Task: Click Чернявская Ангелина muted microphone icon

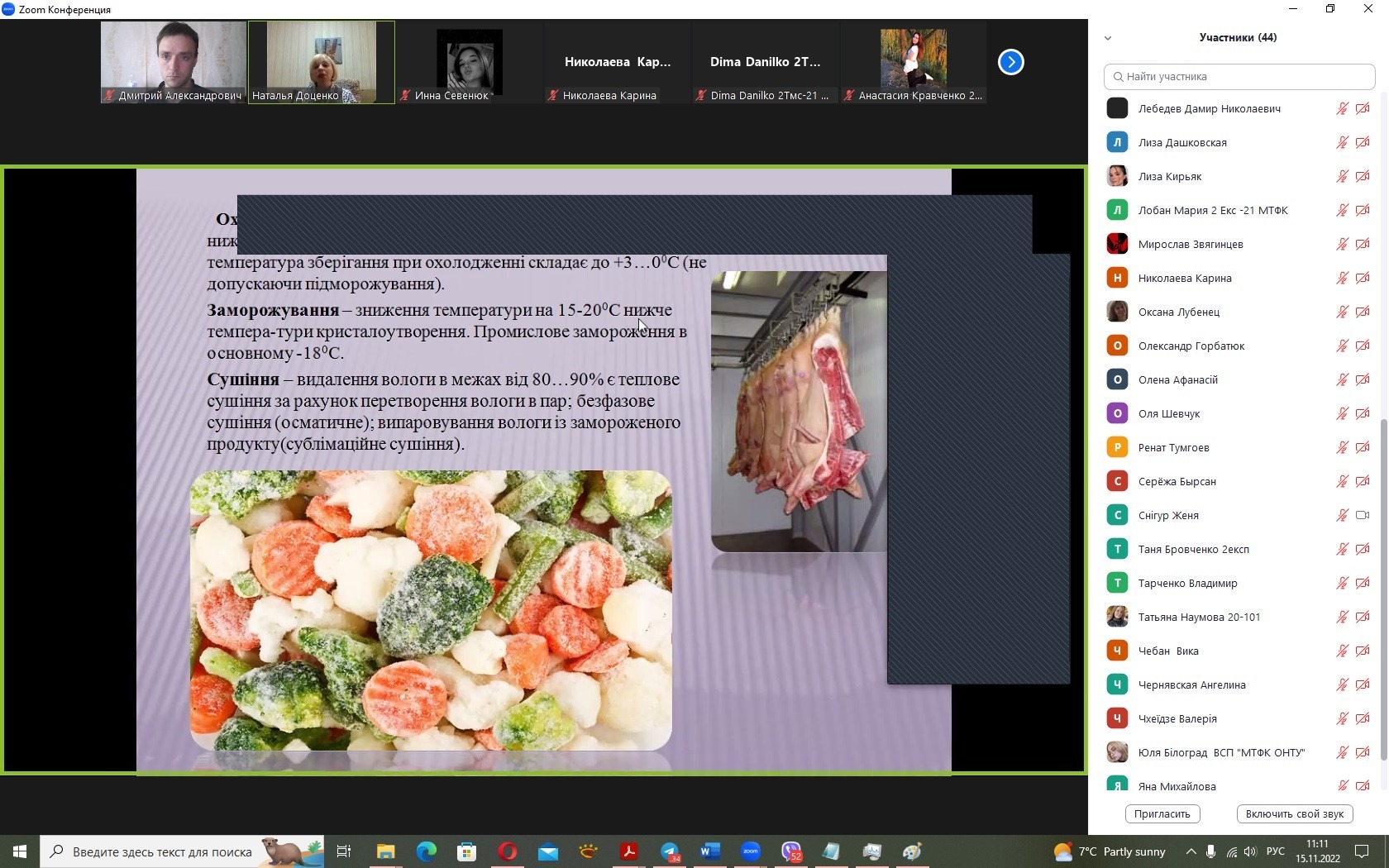Action: click(1342, 684)
